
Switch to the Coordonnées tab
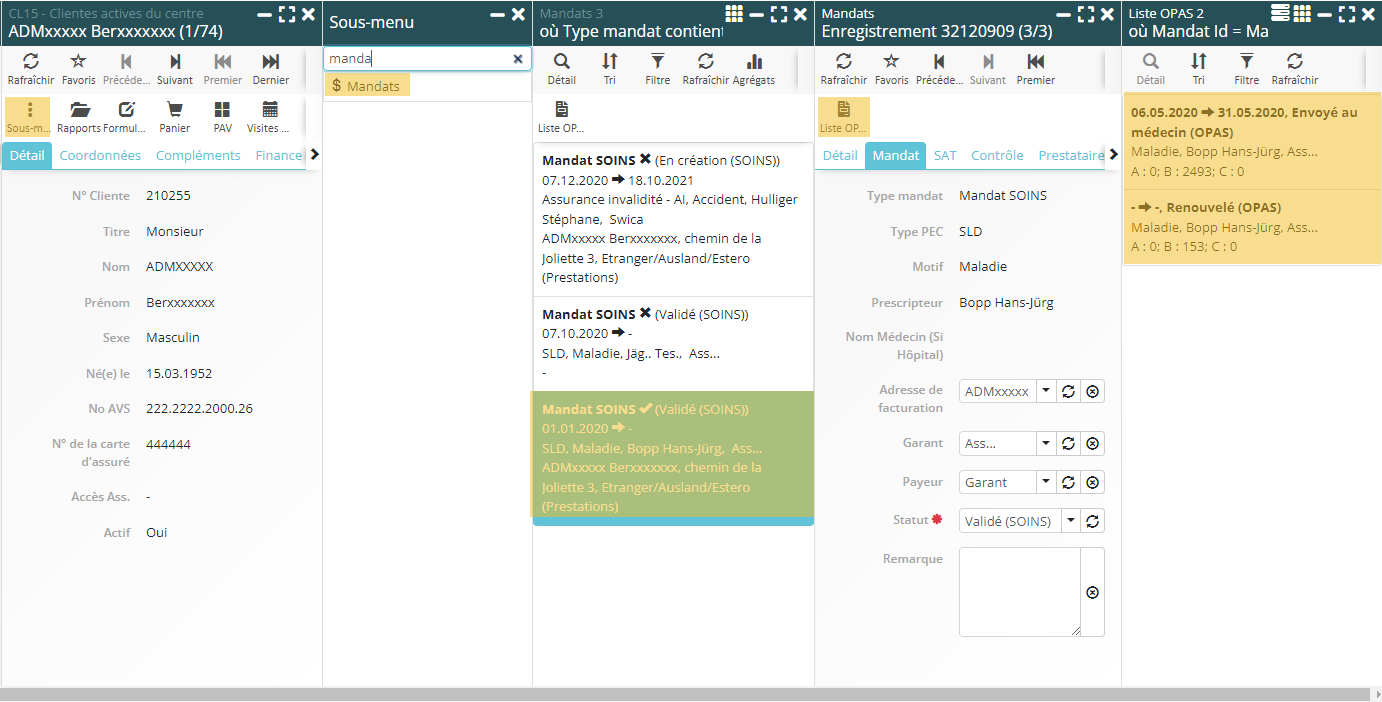click(100, 155)
